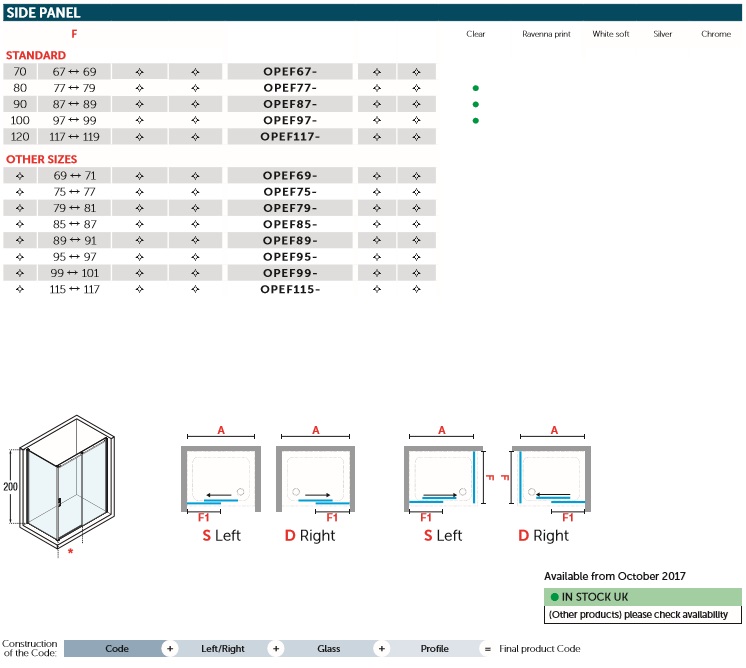Click the please check availability notice

click(x=644, y=614)
